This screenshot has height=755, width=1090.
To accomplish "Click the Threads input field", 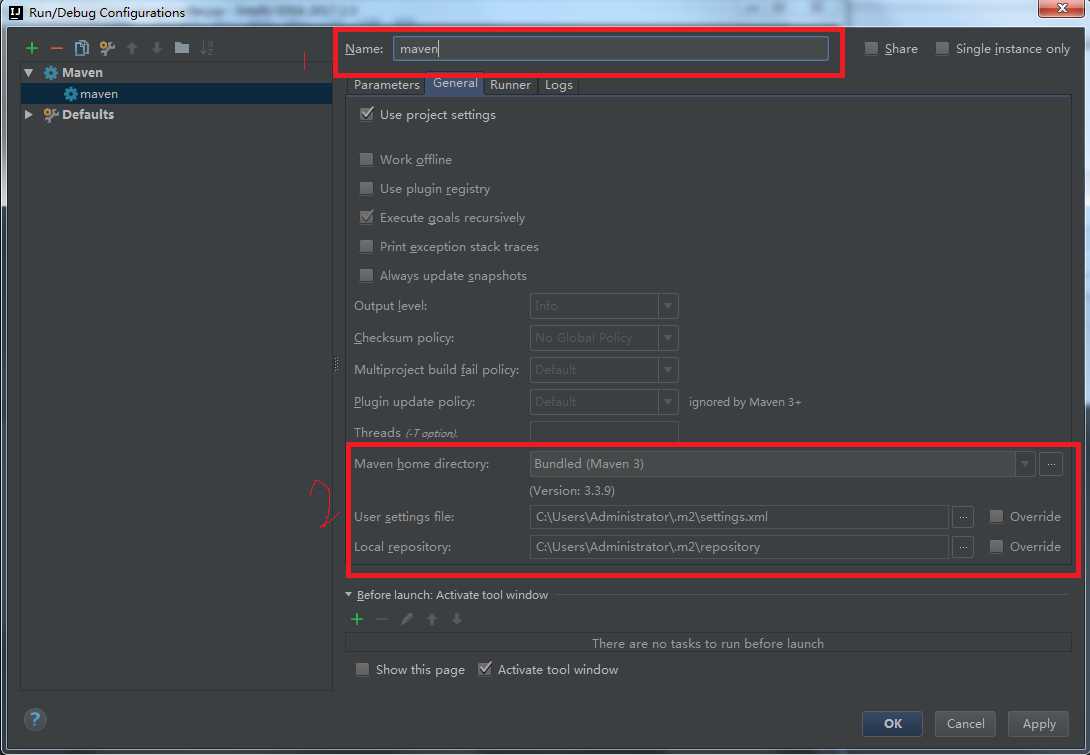I will click(603, 432).
